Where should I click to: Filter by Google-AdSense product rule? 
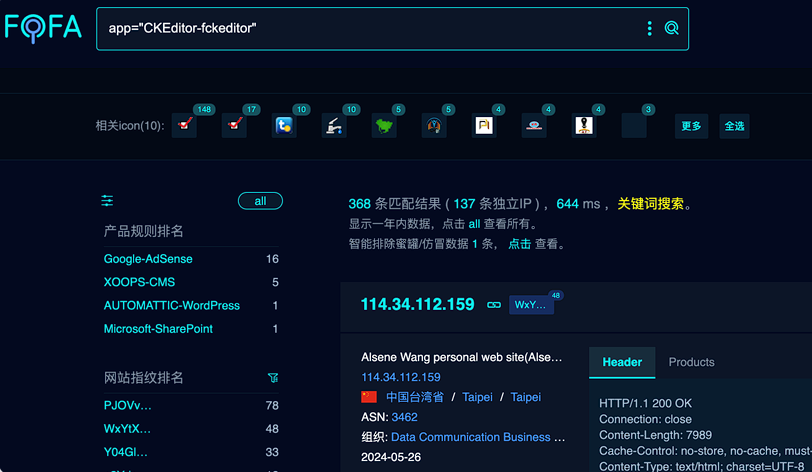(148, 259)
